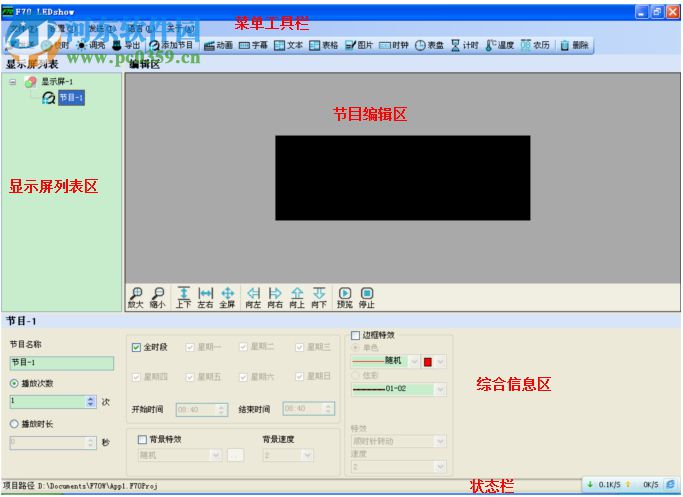The width and height of the screenshot is (683, 497).
Task: Add a 文本 text area
Action: (x=288, y=45)
